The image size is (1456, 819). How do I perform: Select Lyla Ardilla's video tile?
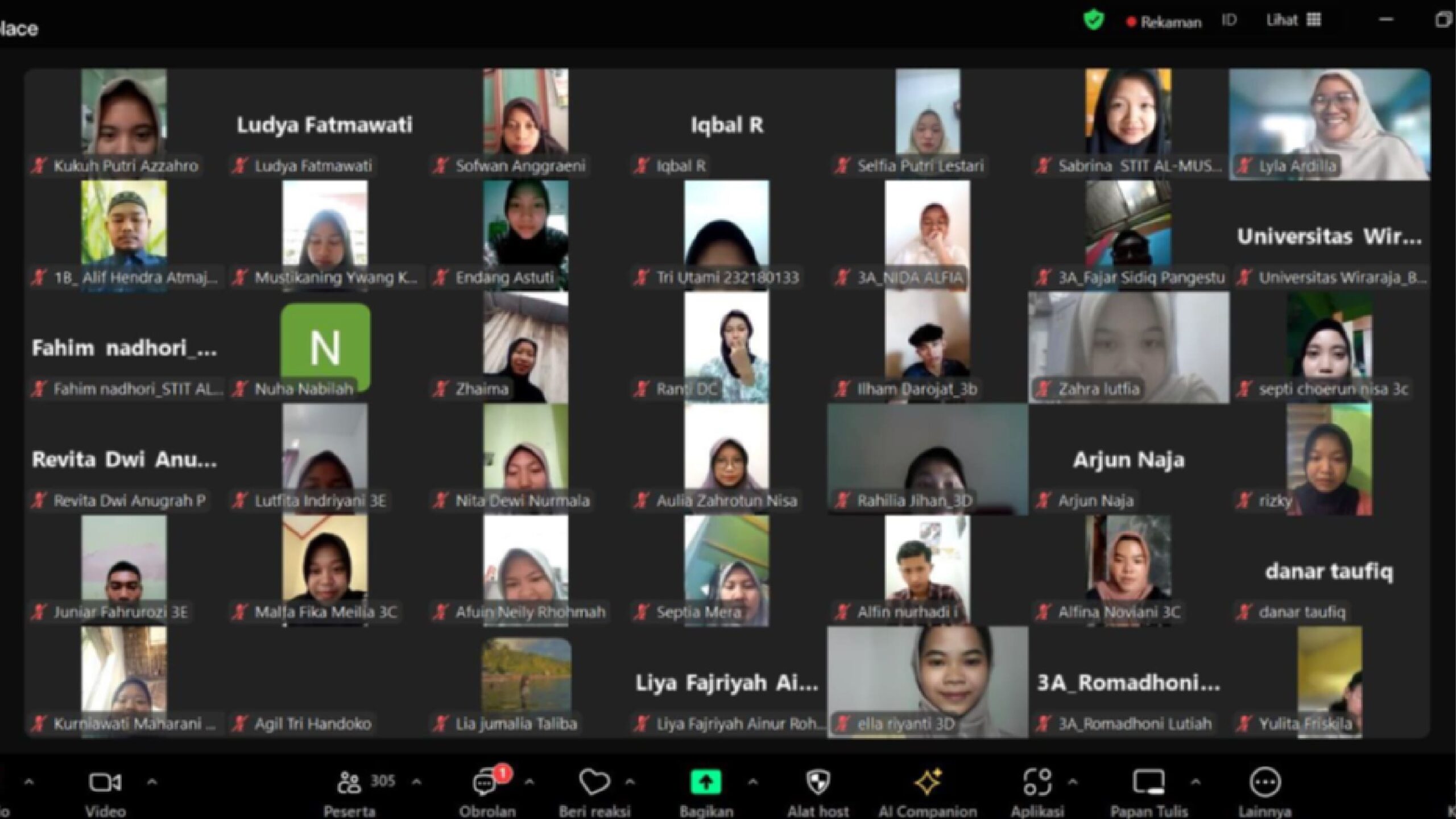(x=1329, y=124)
